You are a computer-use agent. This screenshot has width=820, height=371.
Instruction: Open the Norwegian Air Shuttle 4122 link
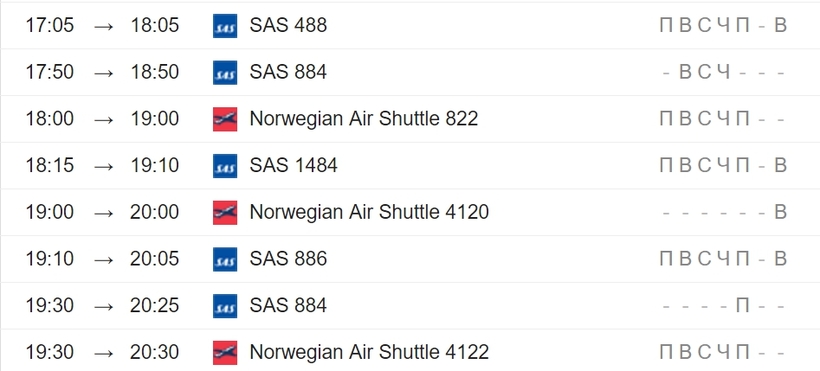point(369,352)
